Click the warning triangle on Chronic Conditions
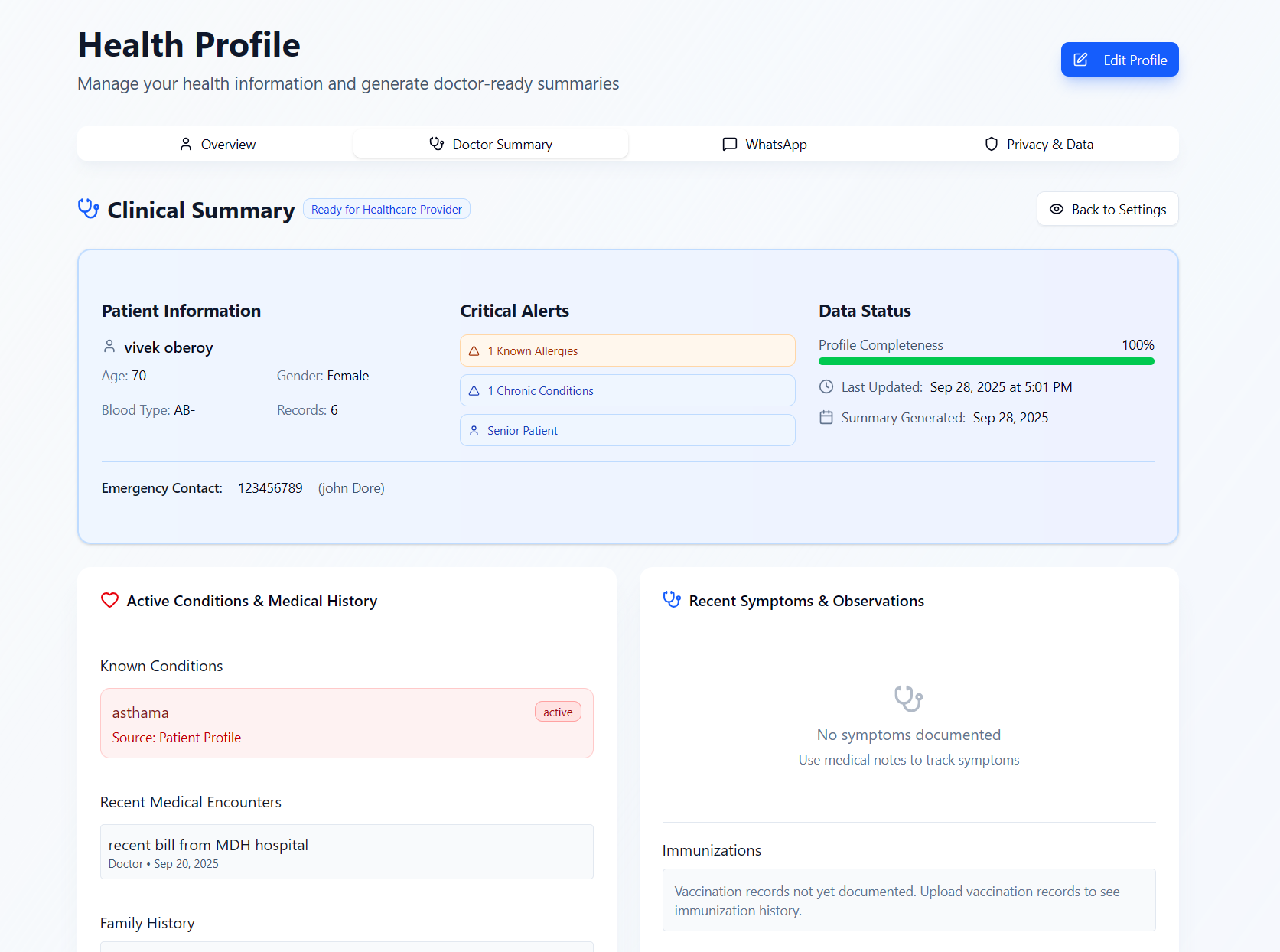 474,390
